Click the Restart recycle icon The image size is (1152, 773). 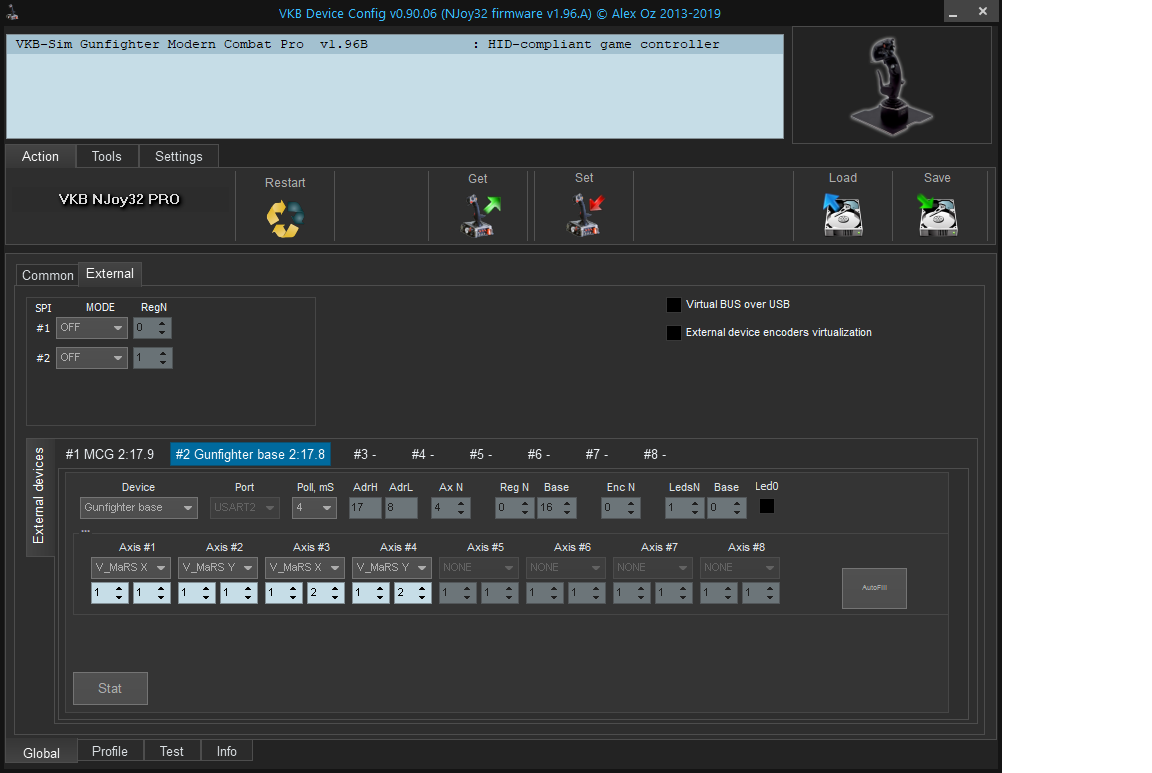click(284, 218)
